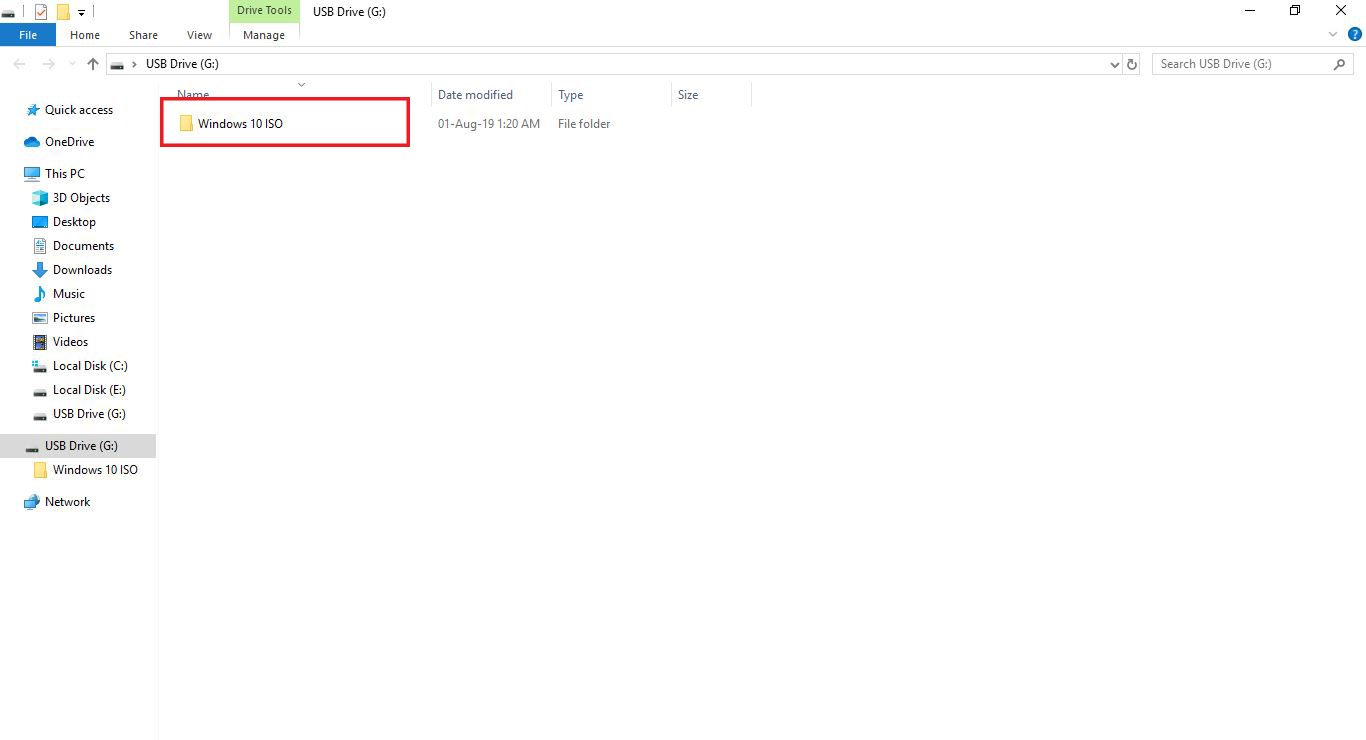The height and width of the screenshot is (740, 1366).
Task: Switch to the Share ribbon tab
Action: click(x=143, y=35)
